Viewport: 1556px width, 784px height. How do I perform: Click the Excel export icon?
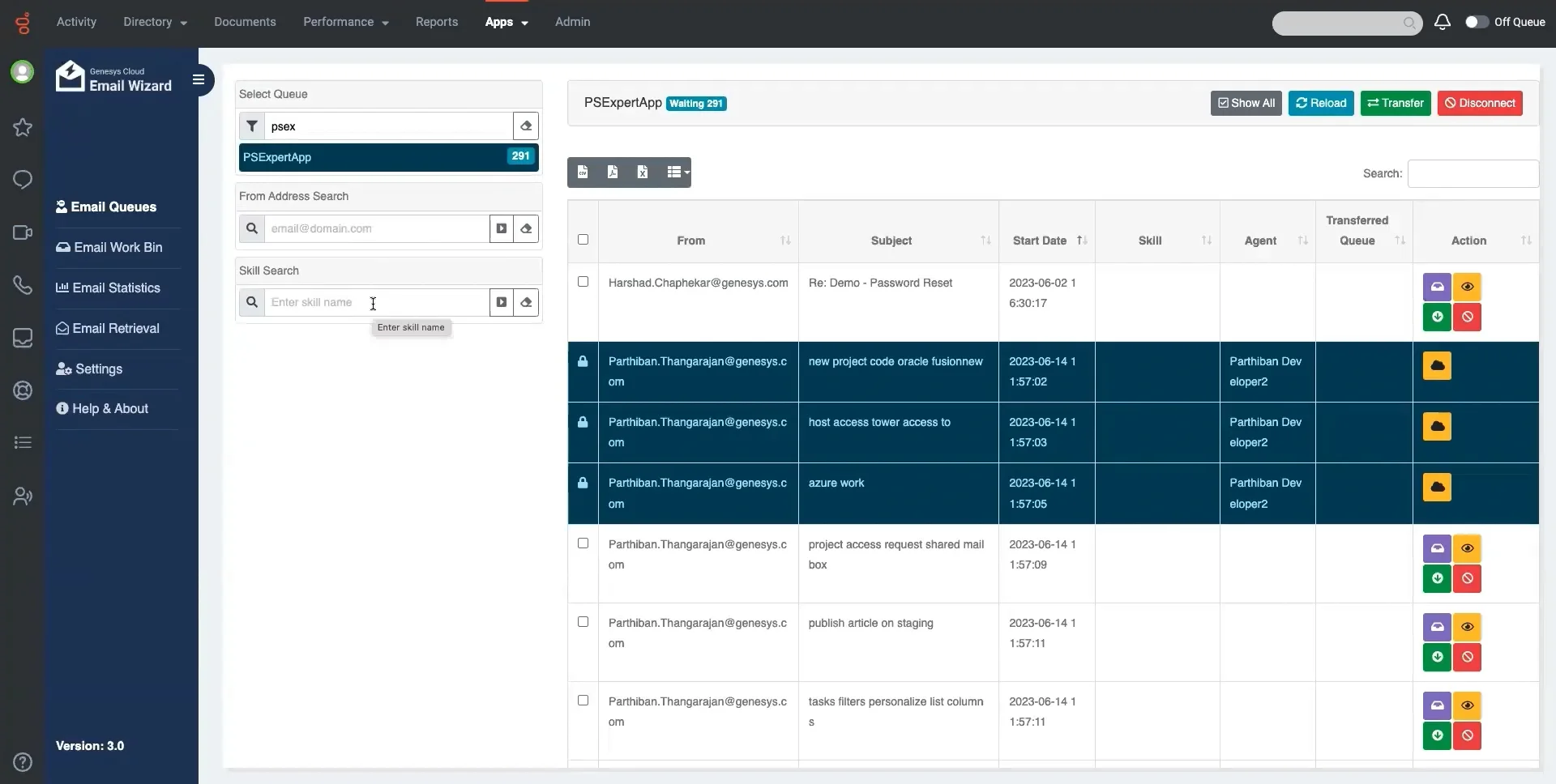pyautogui.click(x=643, y=173)
